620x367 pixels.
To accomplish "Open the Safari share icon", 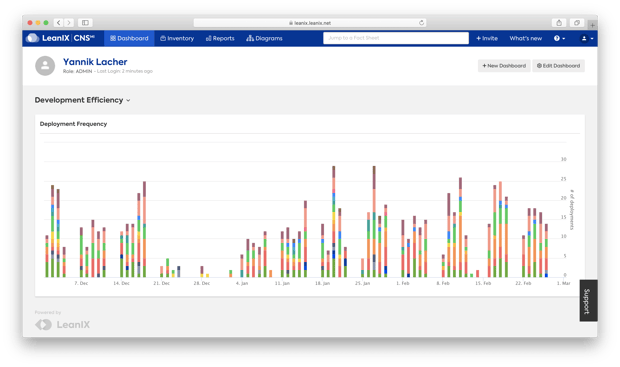I will 559,23.
